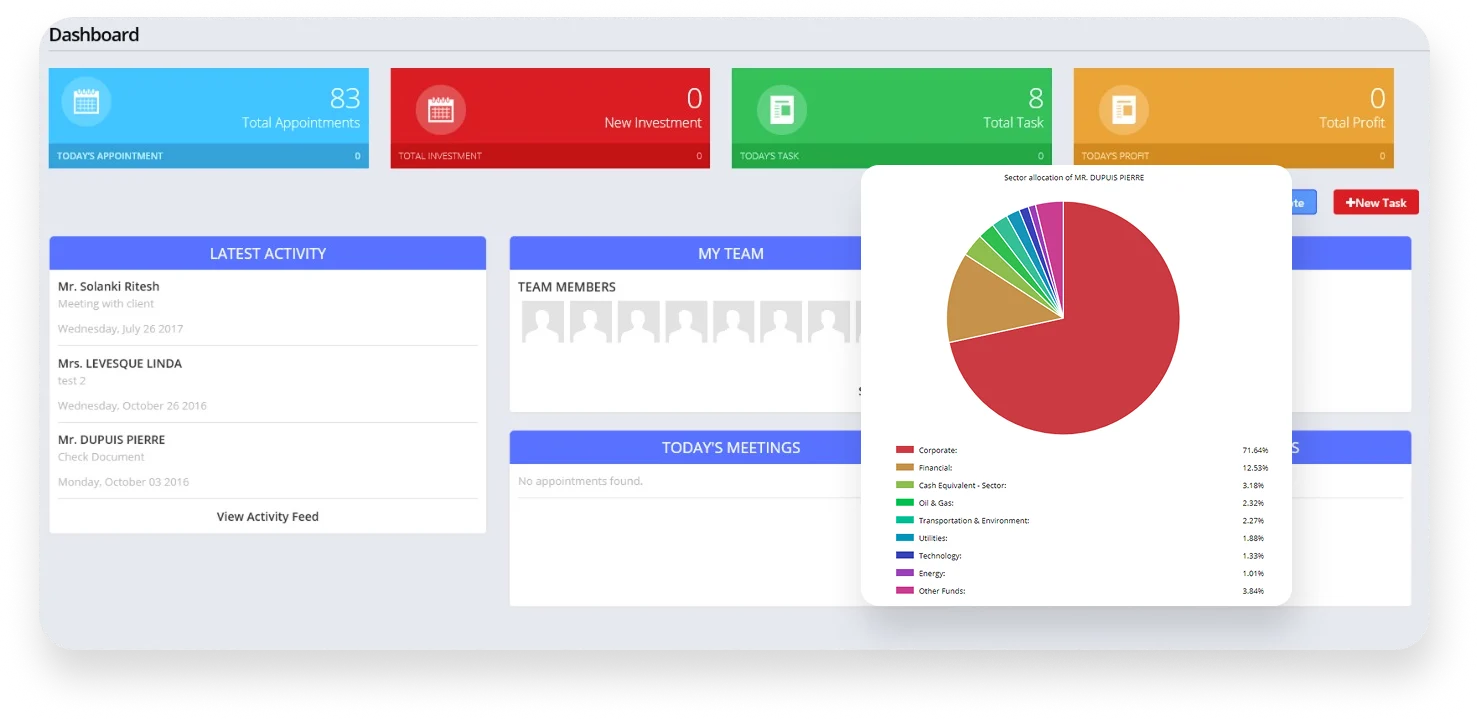This screenshot has height=719, width=1477.
Task: Click the Wednesday, October 26 2016 date
Action: 133,406
